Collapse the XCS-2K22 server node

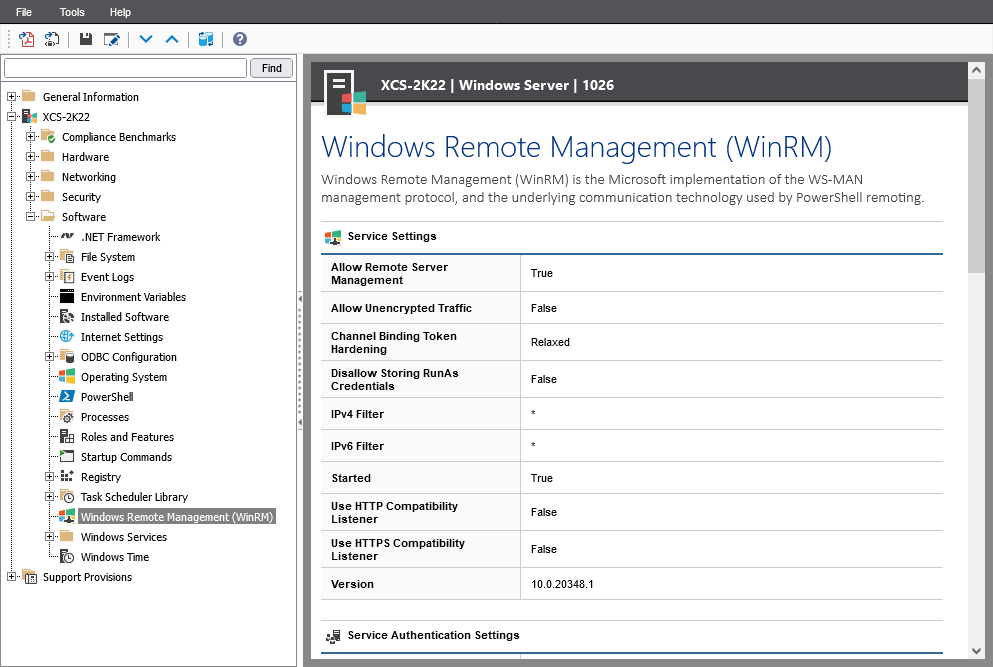coord(11,117)
